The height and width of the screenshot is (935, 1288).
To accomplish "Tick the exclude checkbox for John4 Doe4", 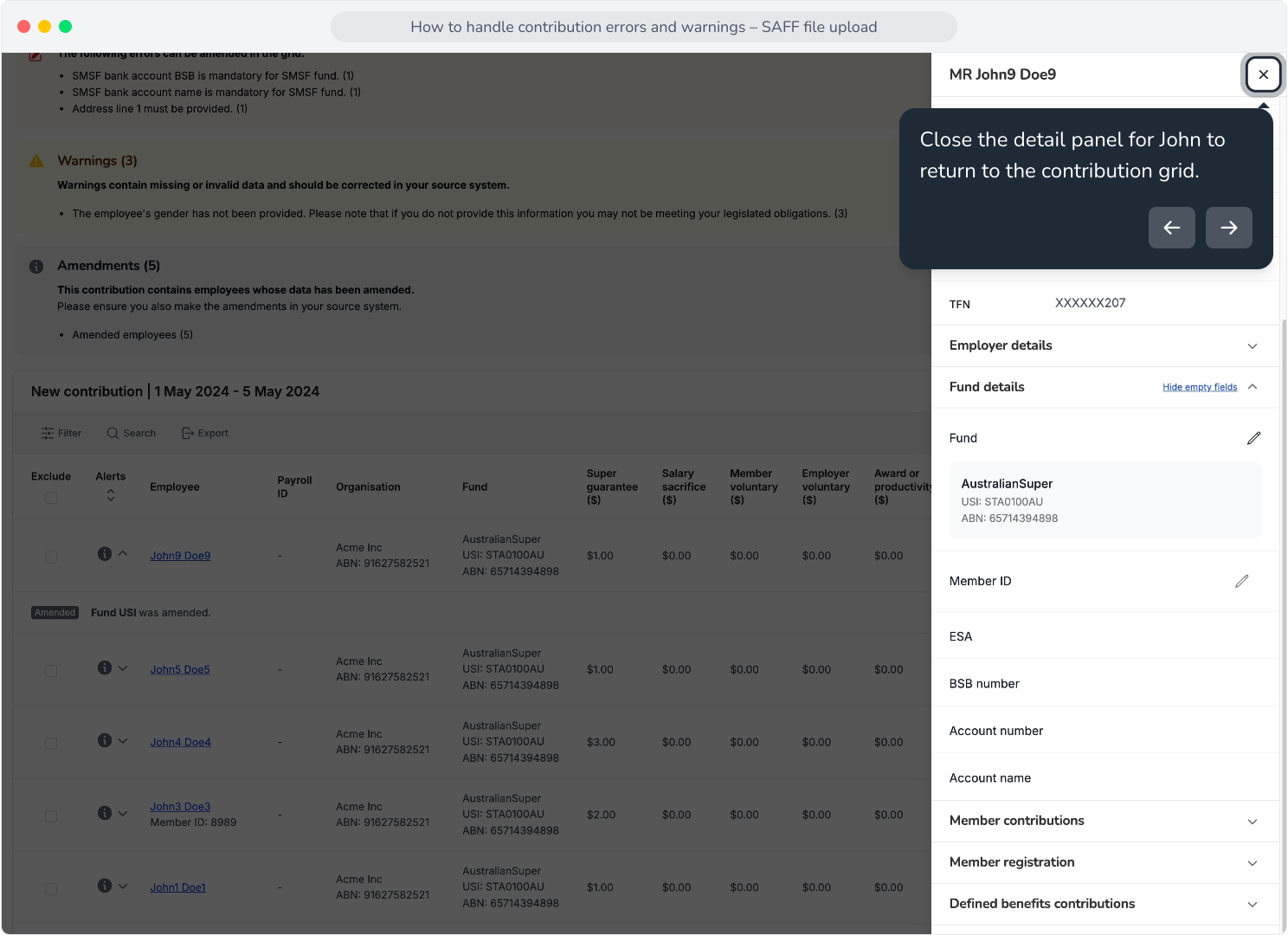I will tap(51, 744).
